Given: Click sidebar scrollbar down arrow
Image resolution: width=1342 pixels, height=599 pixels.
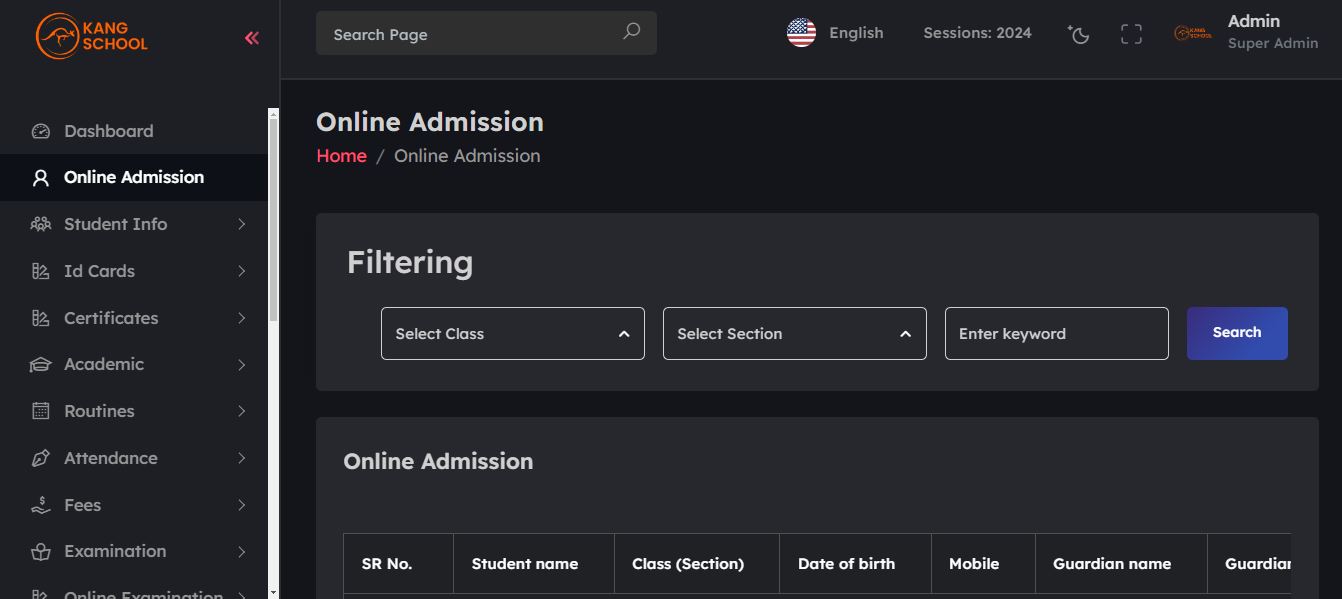Looking at the screenshot, I should [274, 592].
